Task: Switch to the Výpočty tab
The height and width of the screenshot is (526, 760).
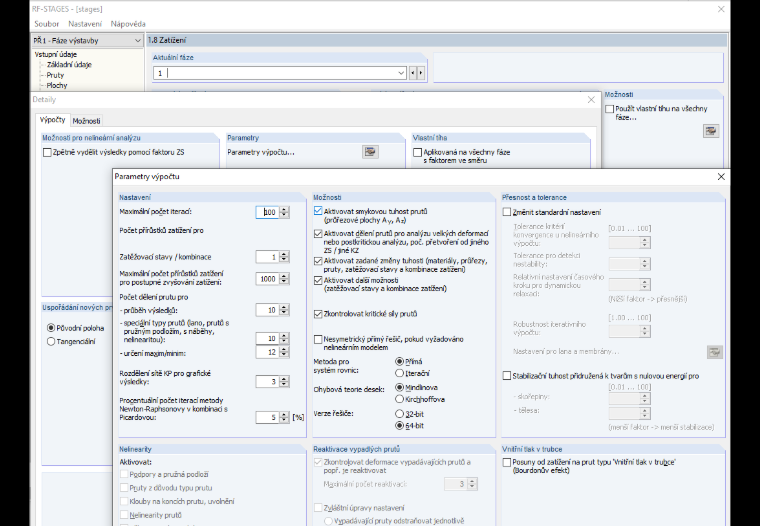Action: point(52,120)
